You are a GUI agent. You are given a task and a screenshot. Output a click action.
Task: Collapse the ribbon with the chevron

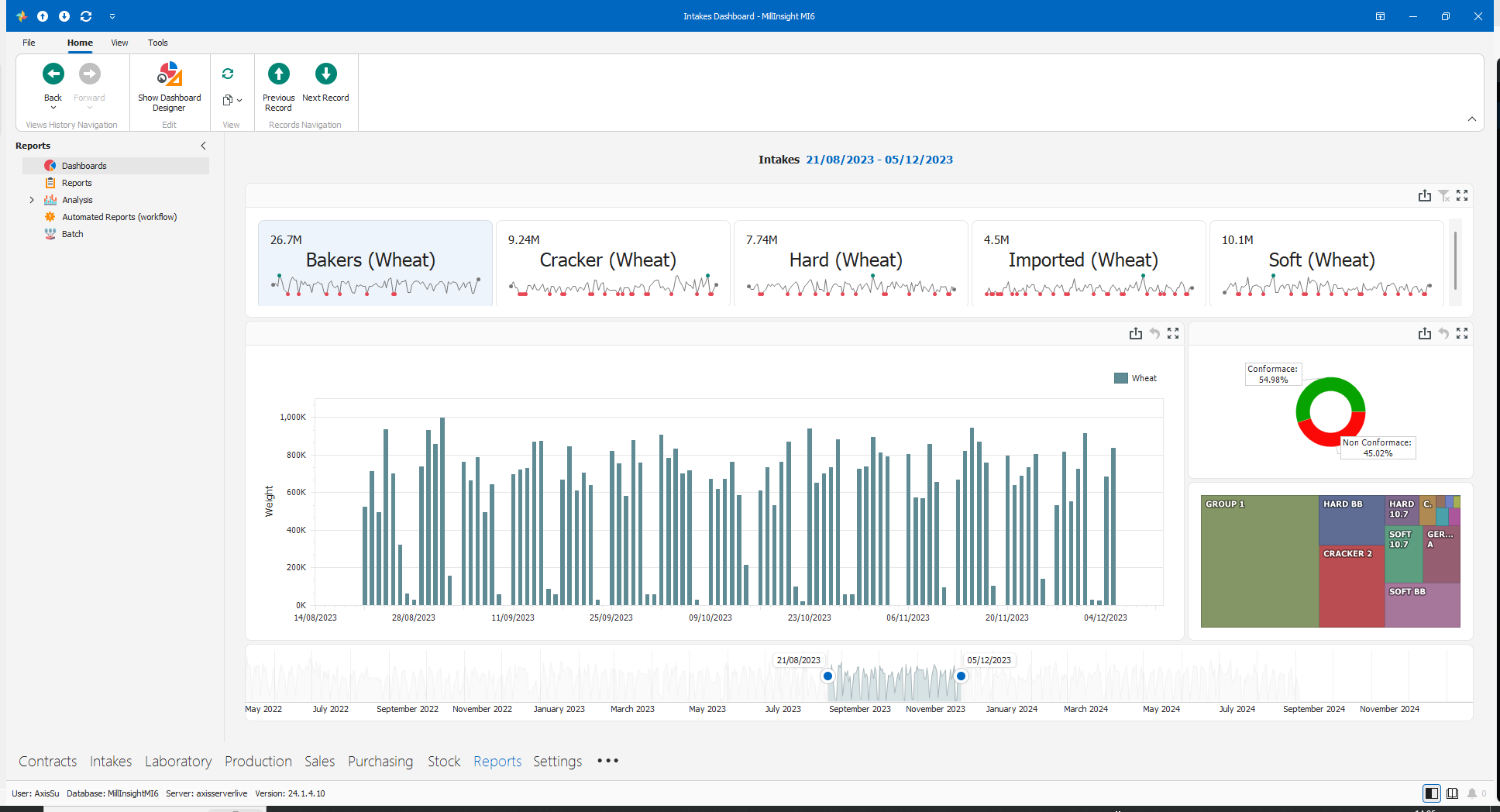coord(1472,119)
